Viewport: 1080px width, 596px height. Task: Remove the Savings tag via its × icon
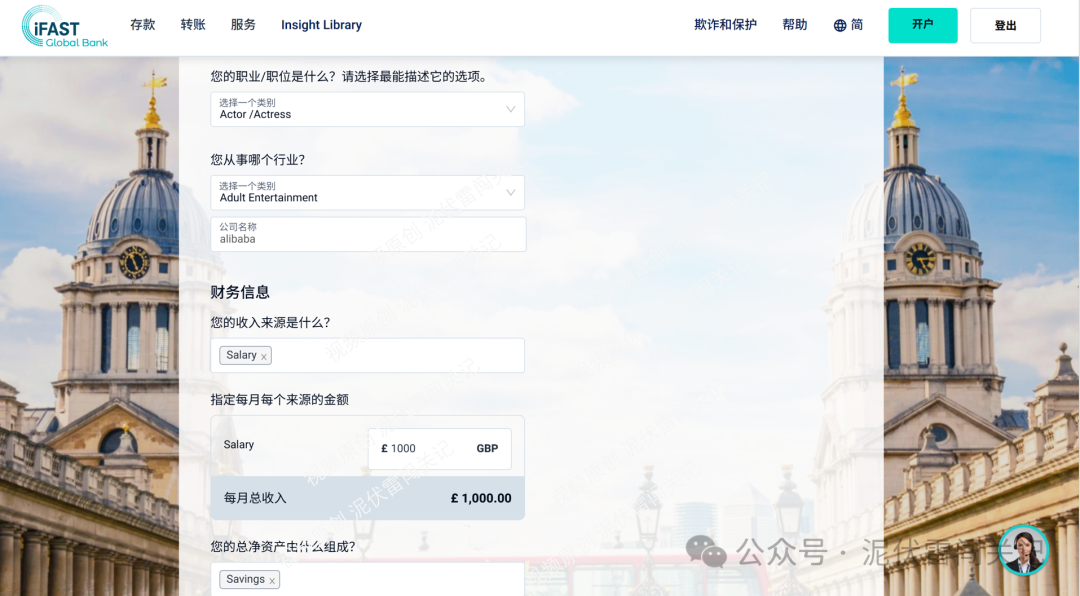tap(270, 579)
